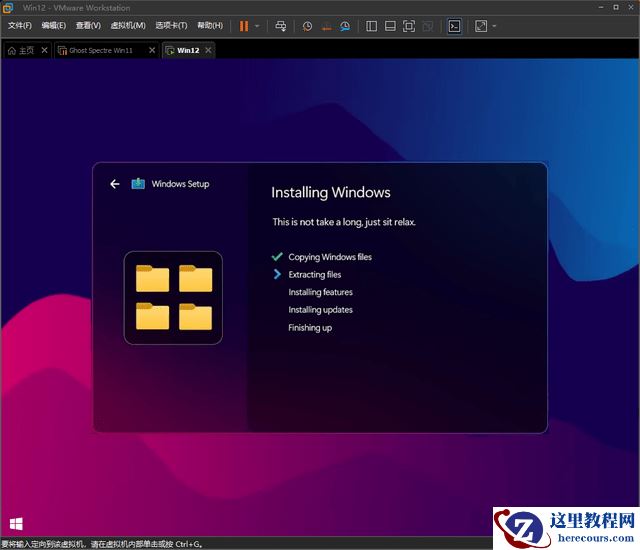The height and width of the screenshot is (550, 640).
Task: Open the console view icon
Action: [454, 27]
